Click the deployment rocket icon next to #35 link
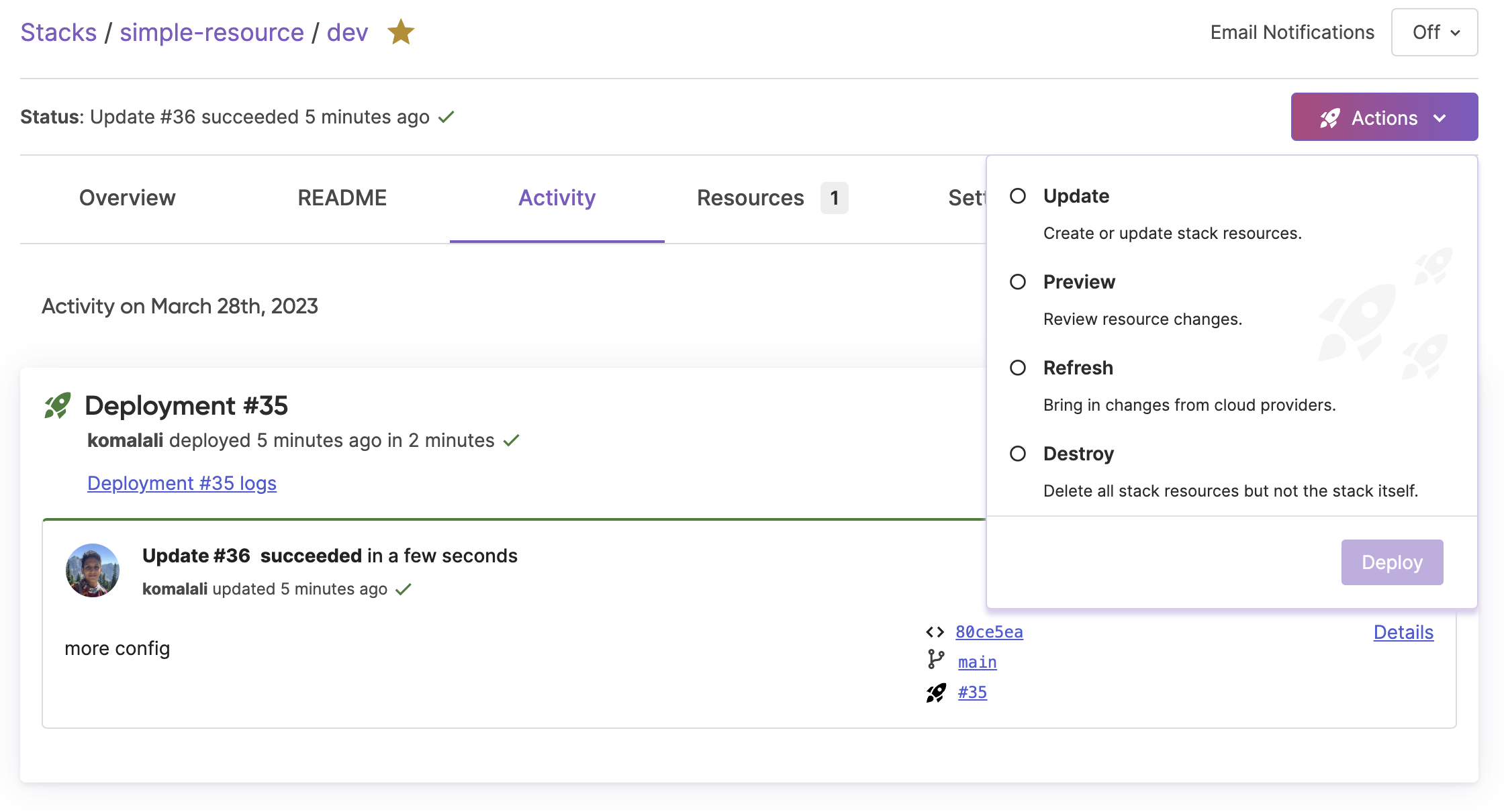1508x812 pixels. [x=936, y=691]
